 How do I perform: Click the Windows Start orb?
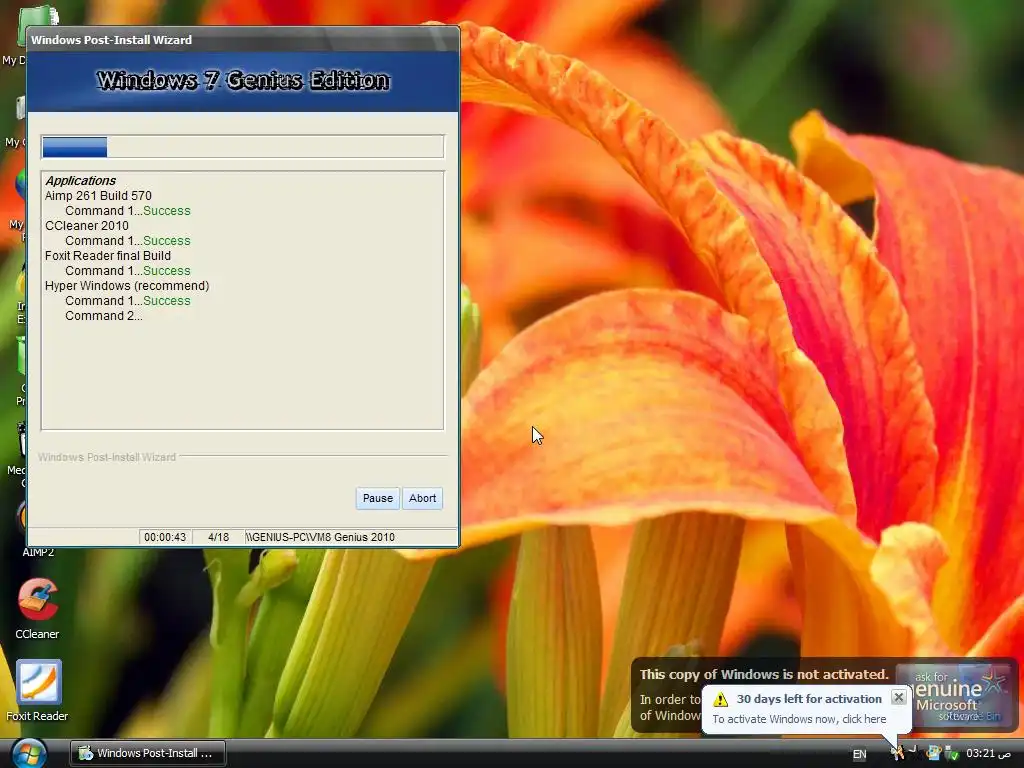pyautogui.click(x=29, y=754)
